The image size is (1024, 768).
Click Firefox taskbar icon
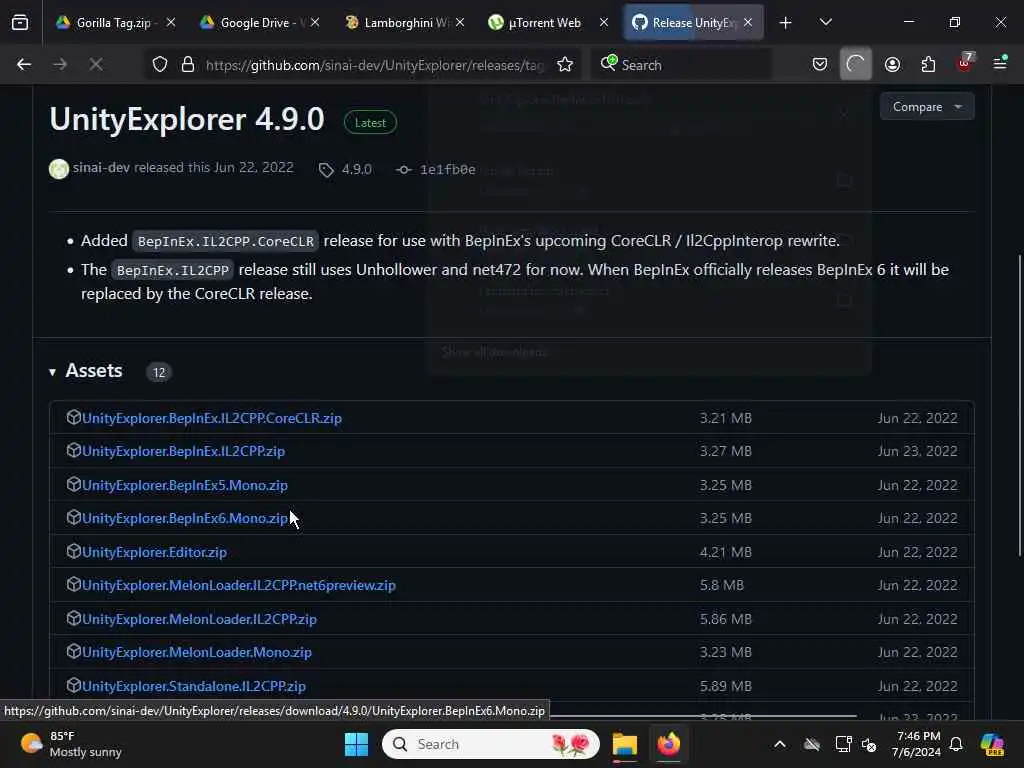pos(669,744)
